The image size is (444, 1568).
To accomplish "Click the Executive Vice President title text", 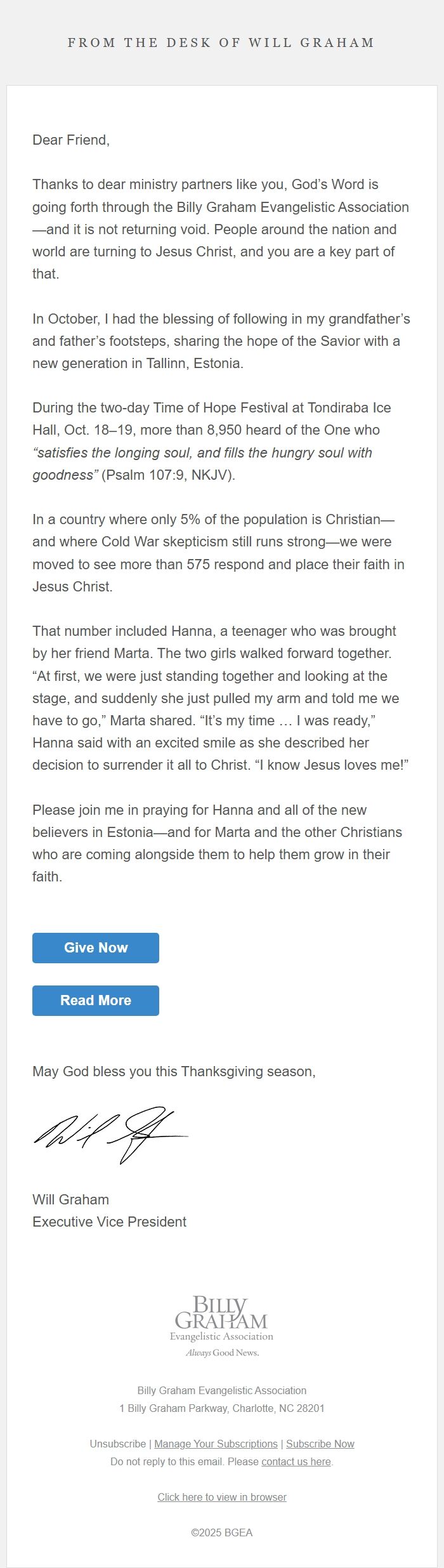I will 109,1221.
